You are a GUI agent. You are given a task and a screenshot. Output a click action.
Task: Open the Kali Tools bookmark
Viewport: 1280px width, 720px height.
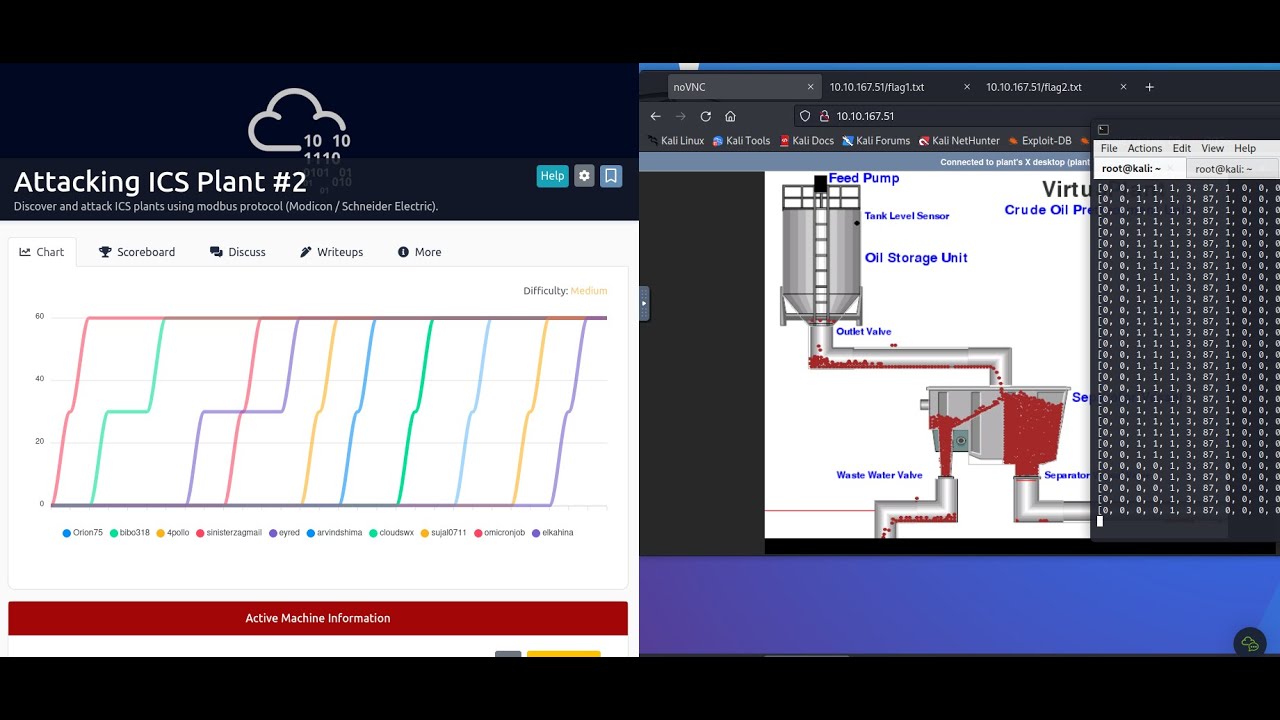[x=741, y=141]
